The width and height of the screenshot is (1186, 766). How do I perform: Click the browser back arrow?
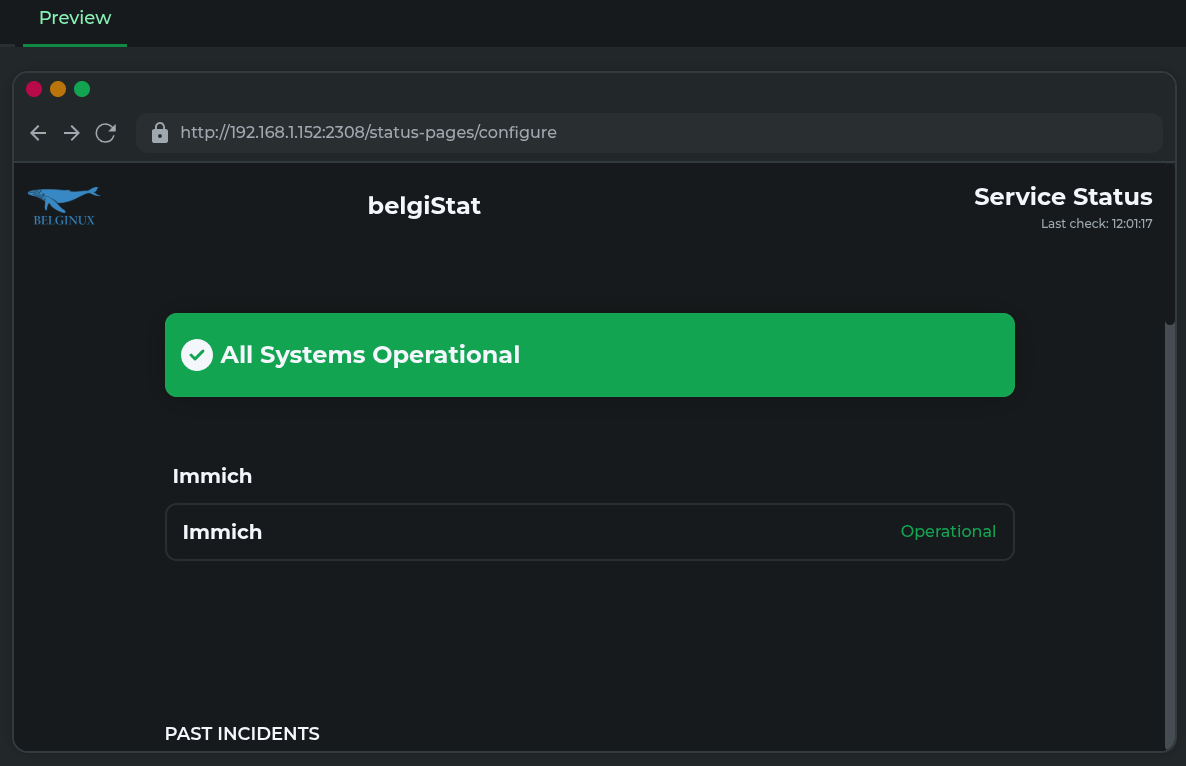pyautogui.click(x=38, y=133)
